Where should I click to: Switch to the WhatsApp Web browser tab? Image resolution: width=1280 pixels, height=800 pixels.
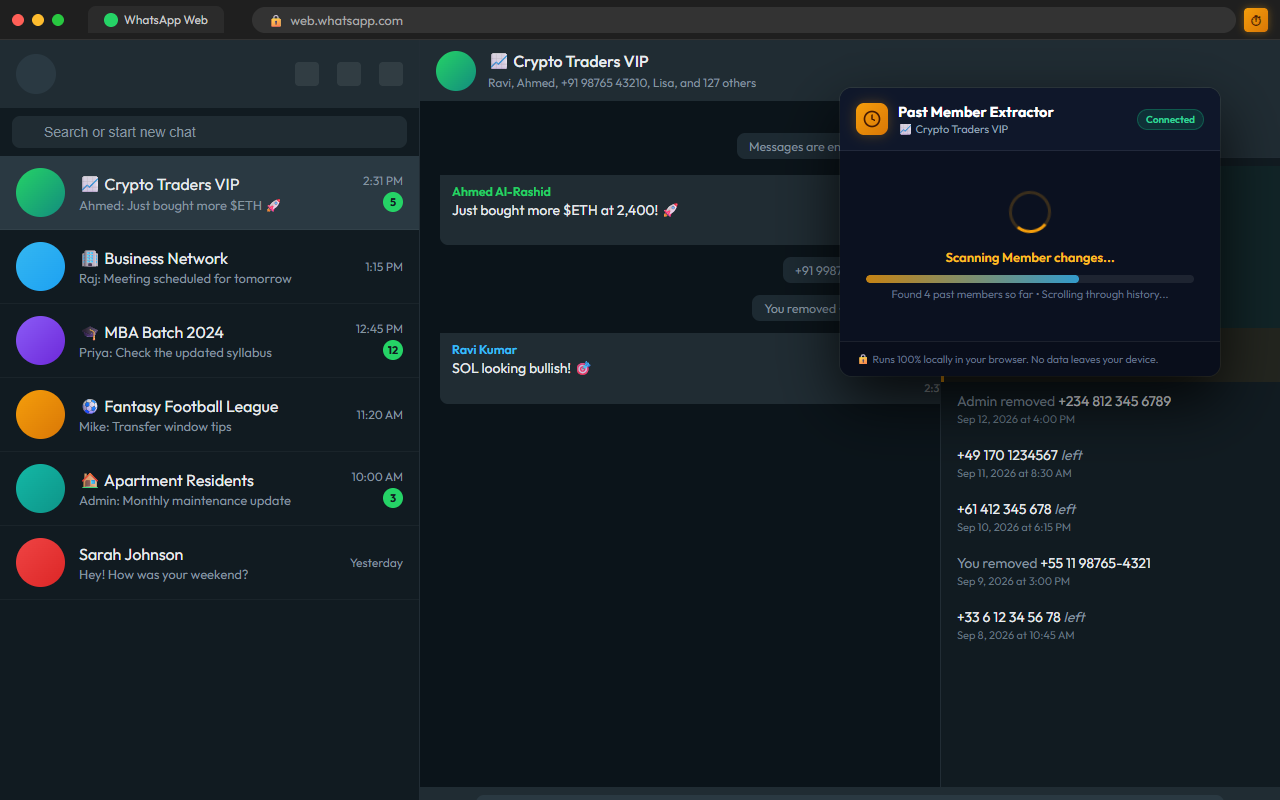coord(156,20)
